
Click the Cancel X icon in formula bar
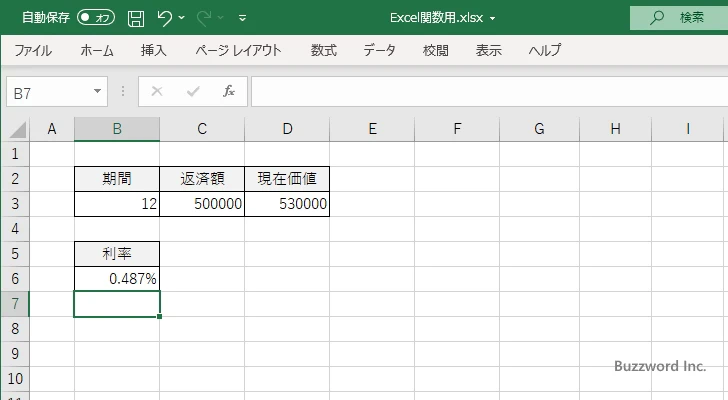pos(157,91)
